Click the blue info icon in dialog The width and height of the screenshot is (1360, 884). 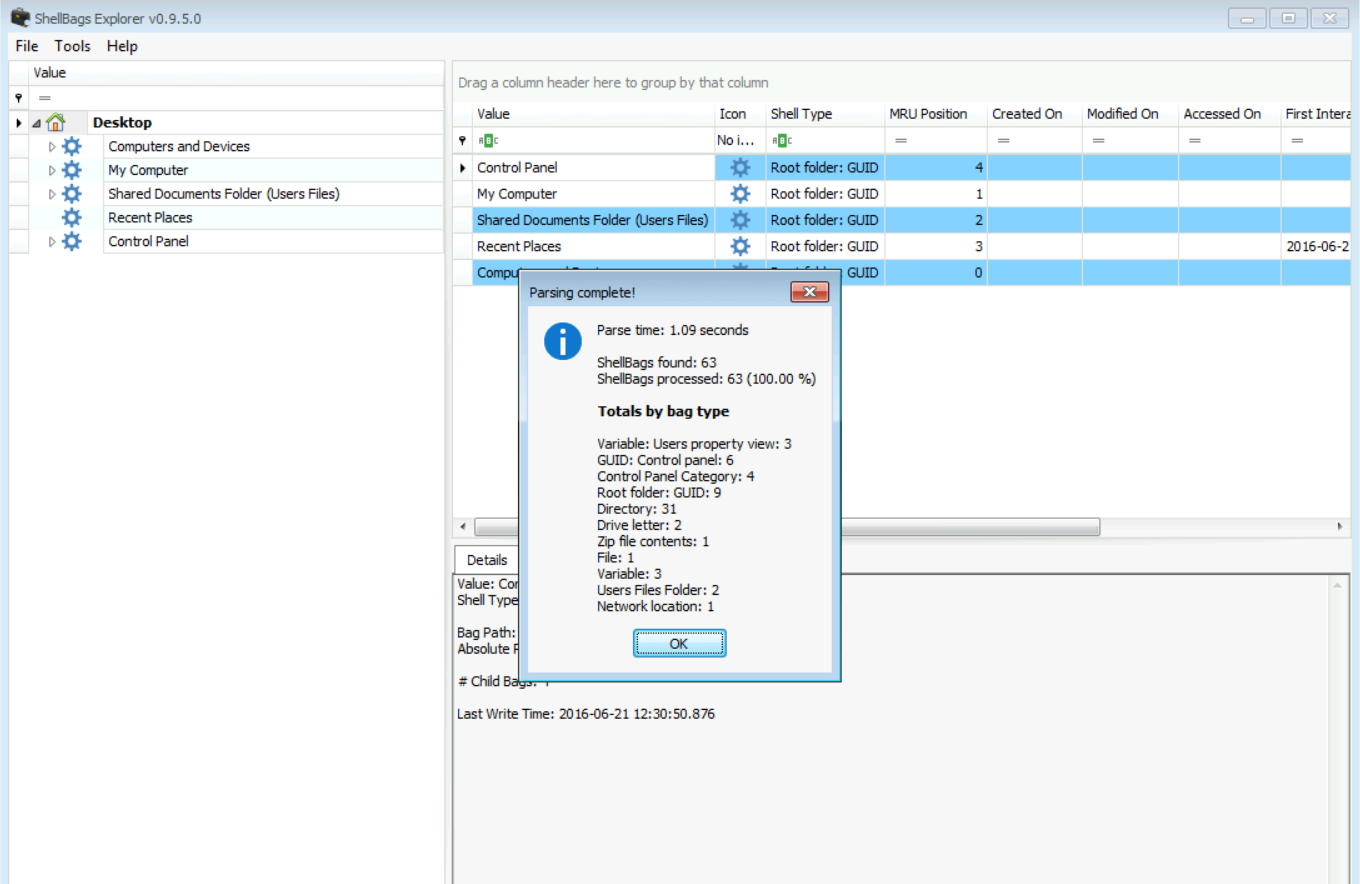(563, 341)
